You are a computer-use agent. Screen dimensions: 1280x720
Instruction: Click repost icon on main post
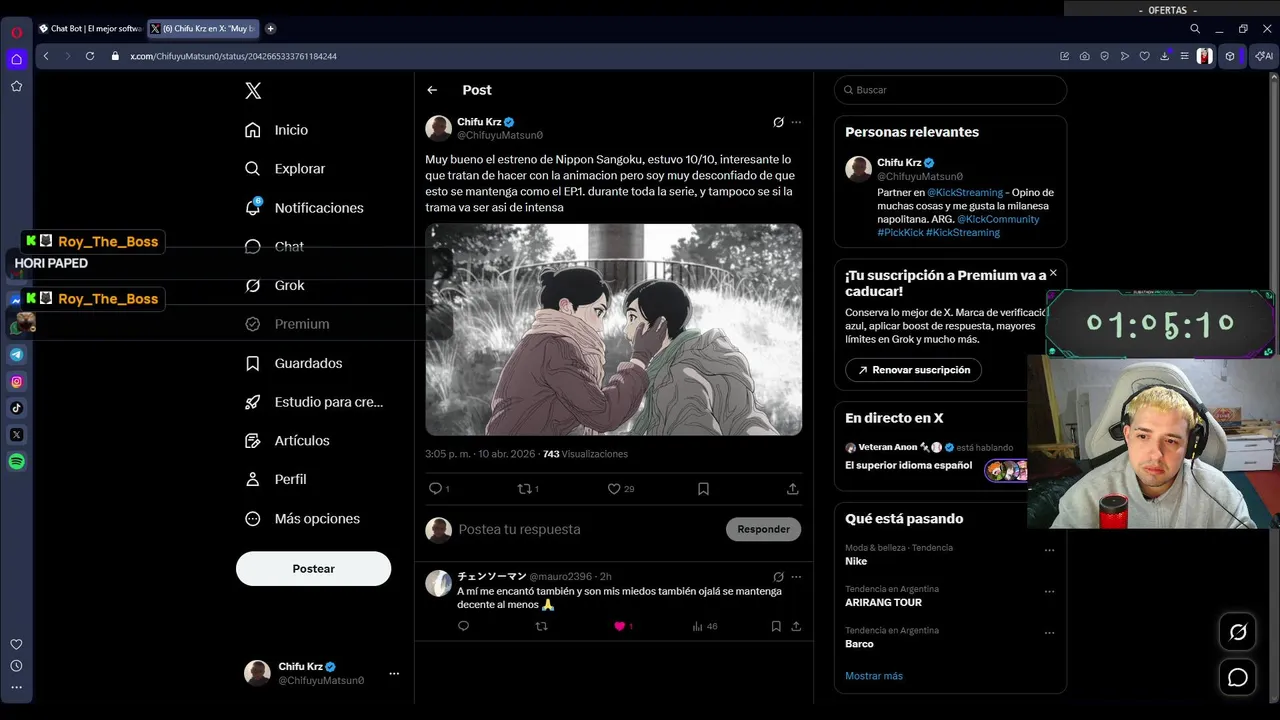click(524, 489)
